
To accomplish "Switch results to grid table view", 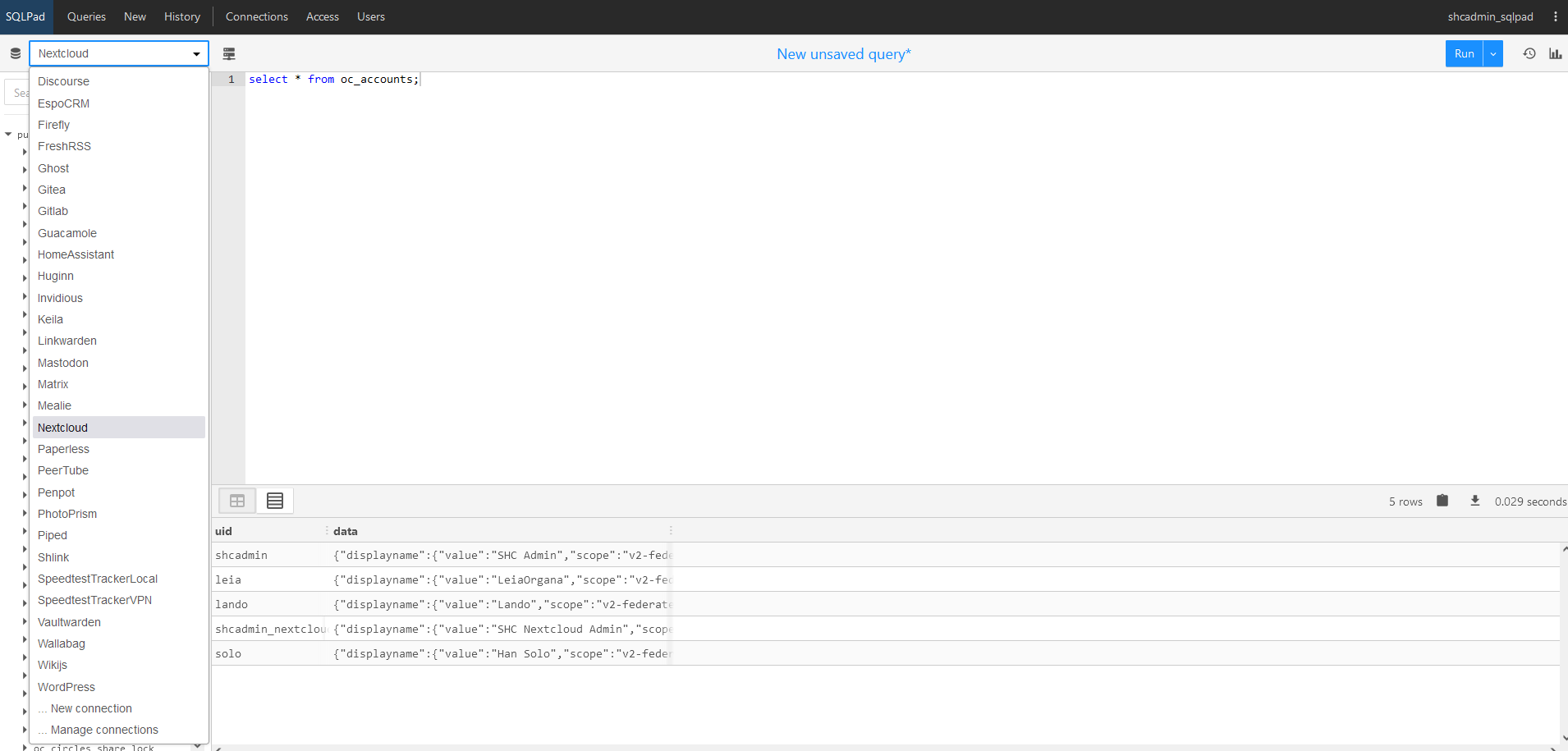I will click(237, 501).
